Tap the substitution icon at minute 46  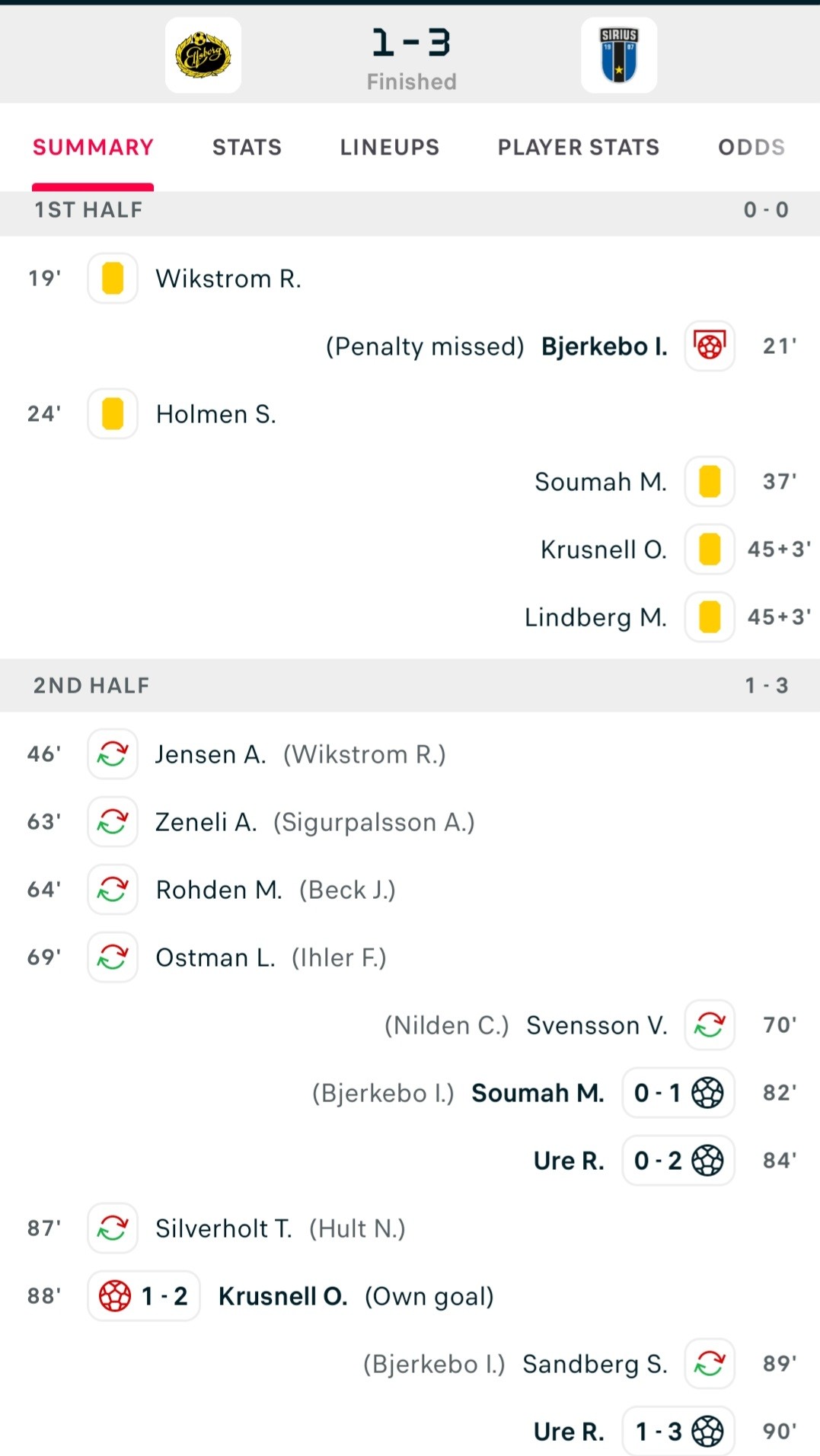coord(113,754)
